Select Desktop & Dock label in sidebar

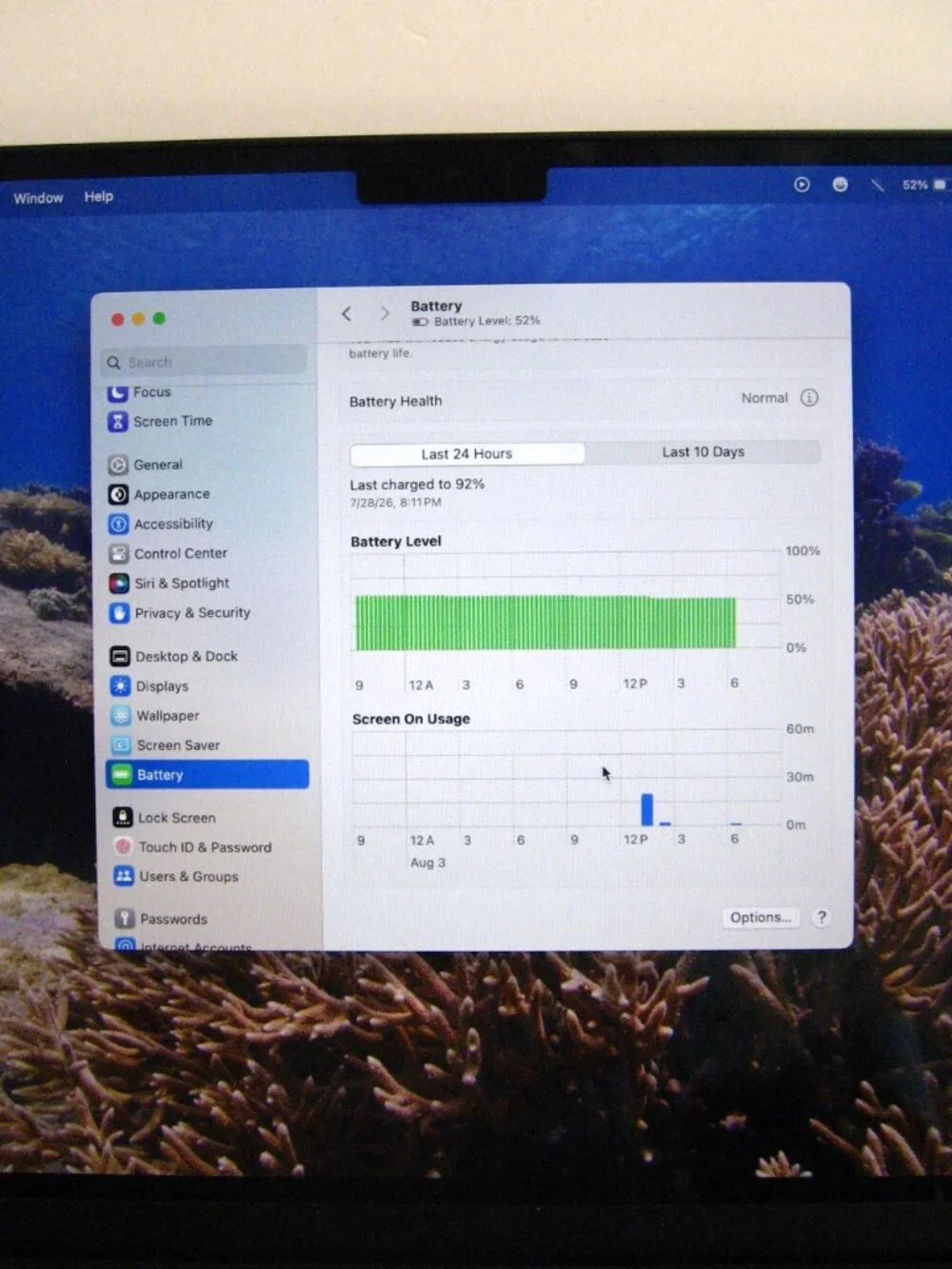click(x=187, y=657)
